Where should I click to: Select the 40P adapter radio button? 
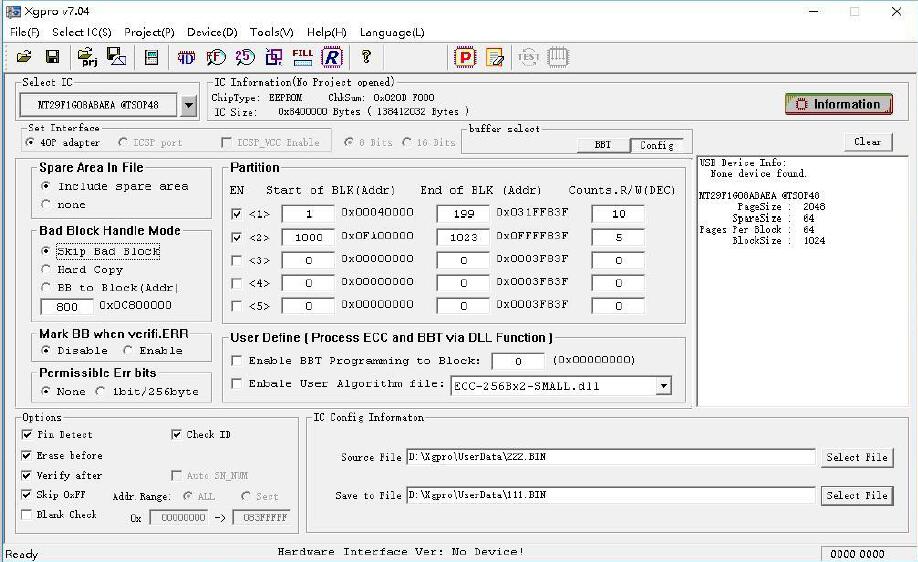pos(30,142)
